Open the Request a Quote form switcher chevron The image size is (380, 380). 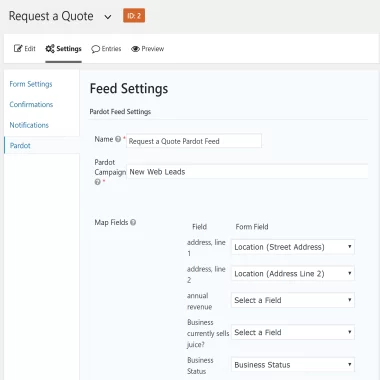108,17
